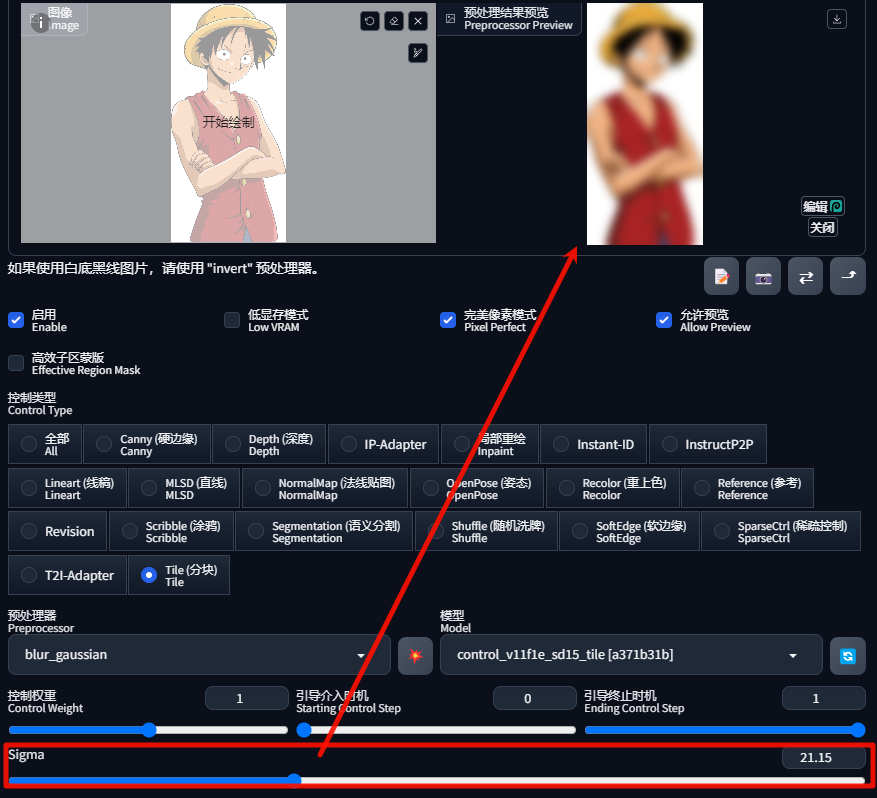
Task: Select the All control type
Action: coord(45,445)
